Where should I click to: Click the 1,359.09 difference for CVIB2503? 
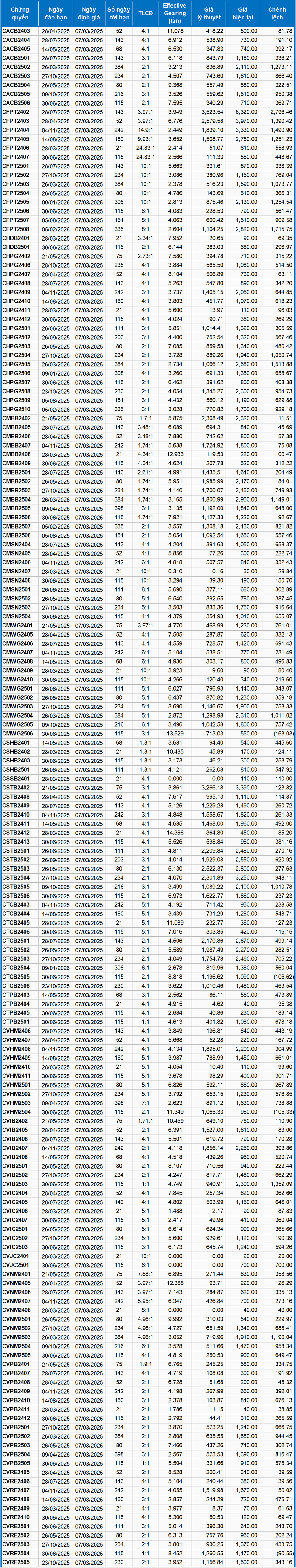point(281,1184)
